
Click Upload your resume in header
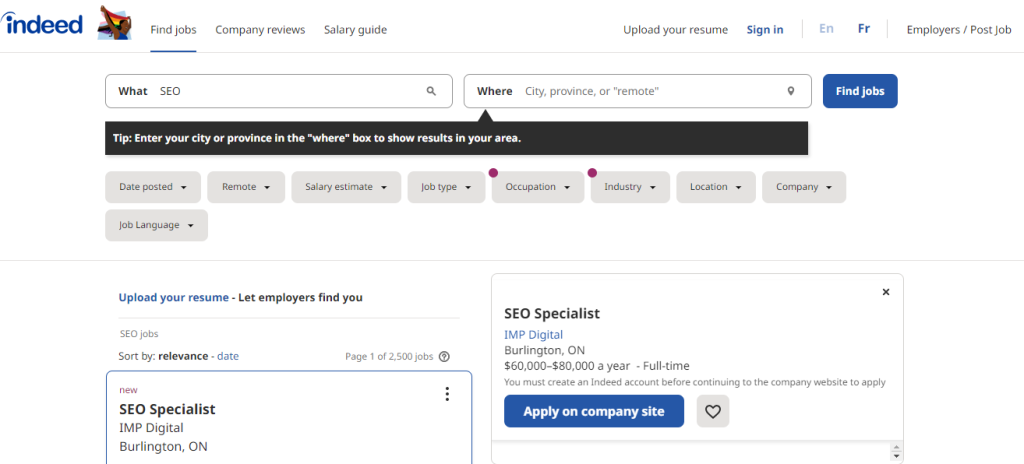[x=675, y=29]
